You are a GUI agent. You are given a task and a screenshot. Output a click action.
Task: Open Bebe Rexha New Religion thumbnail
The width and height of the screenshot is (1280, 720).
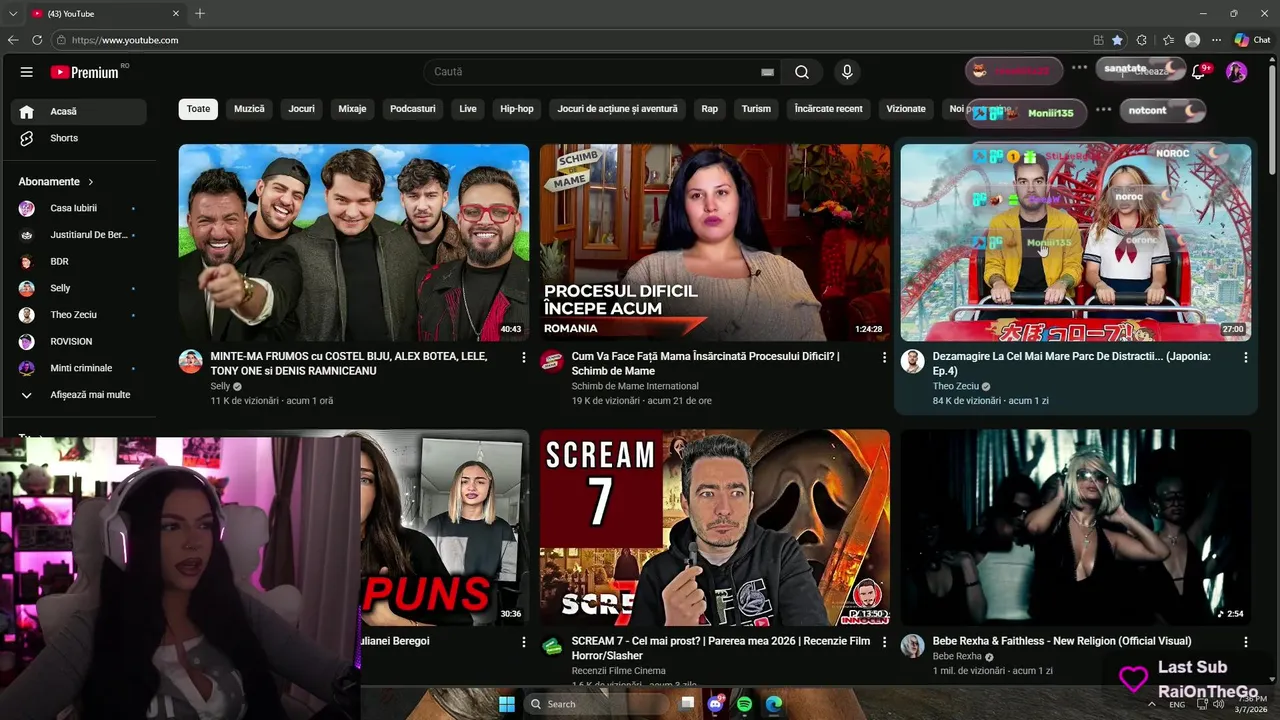[1076, 528]
